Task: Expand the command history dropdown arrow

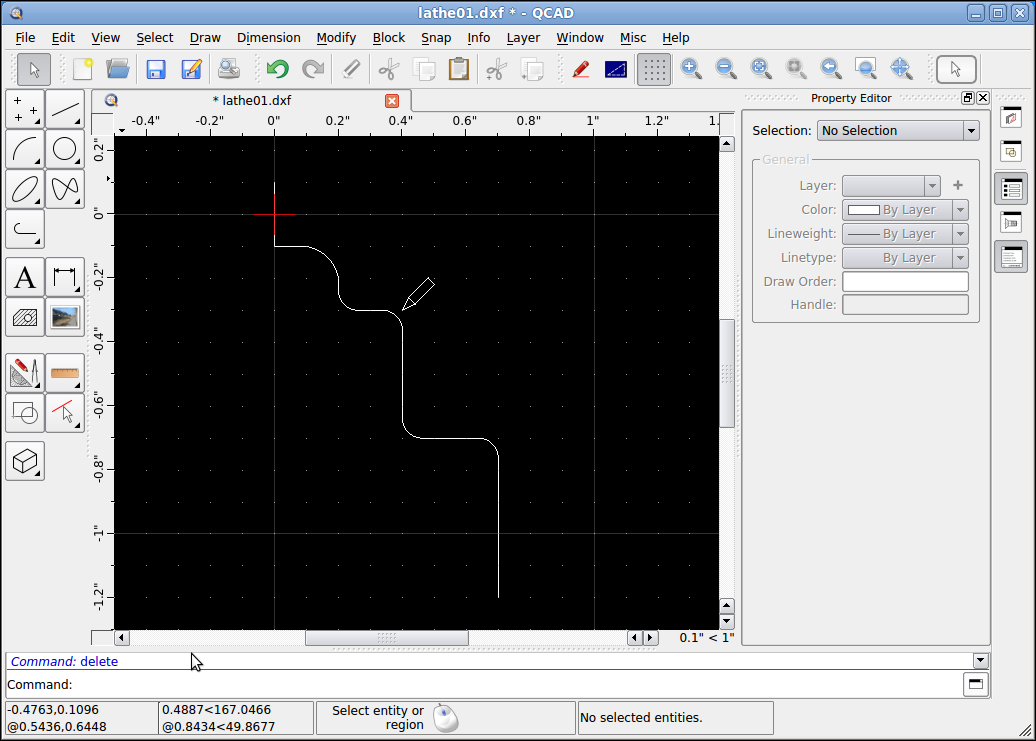Action: (x=980, y=660)
